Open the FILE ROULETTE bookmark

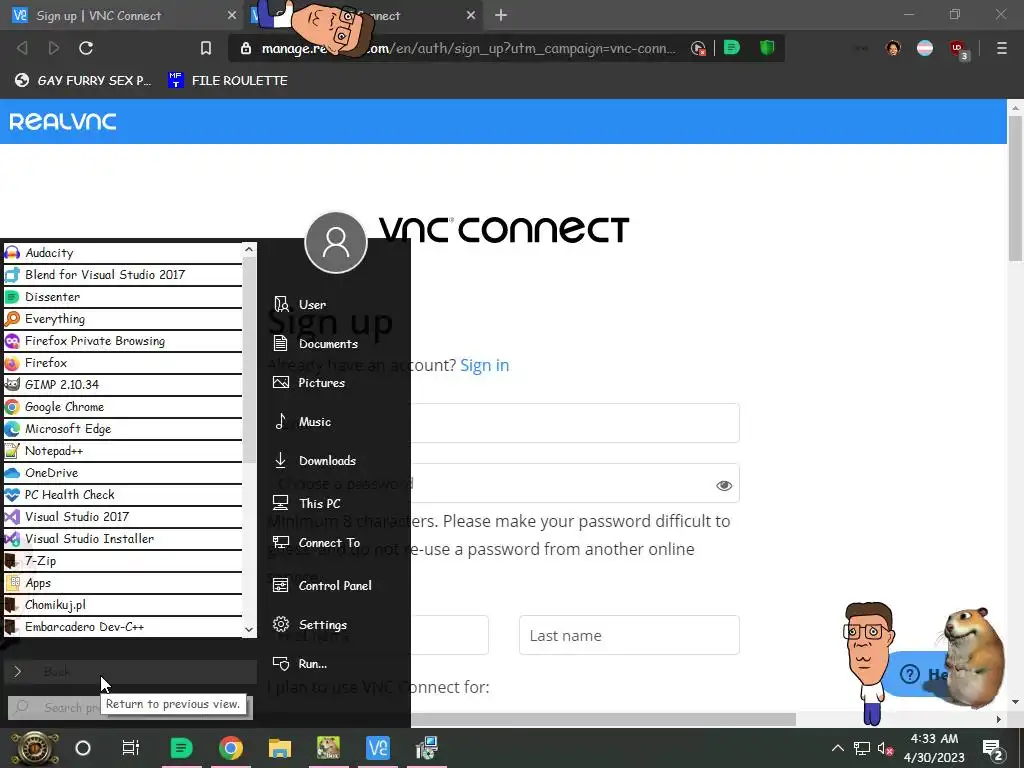click(227, 80)
